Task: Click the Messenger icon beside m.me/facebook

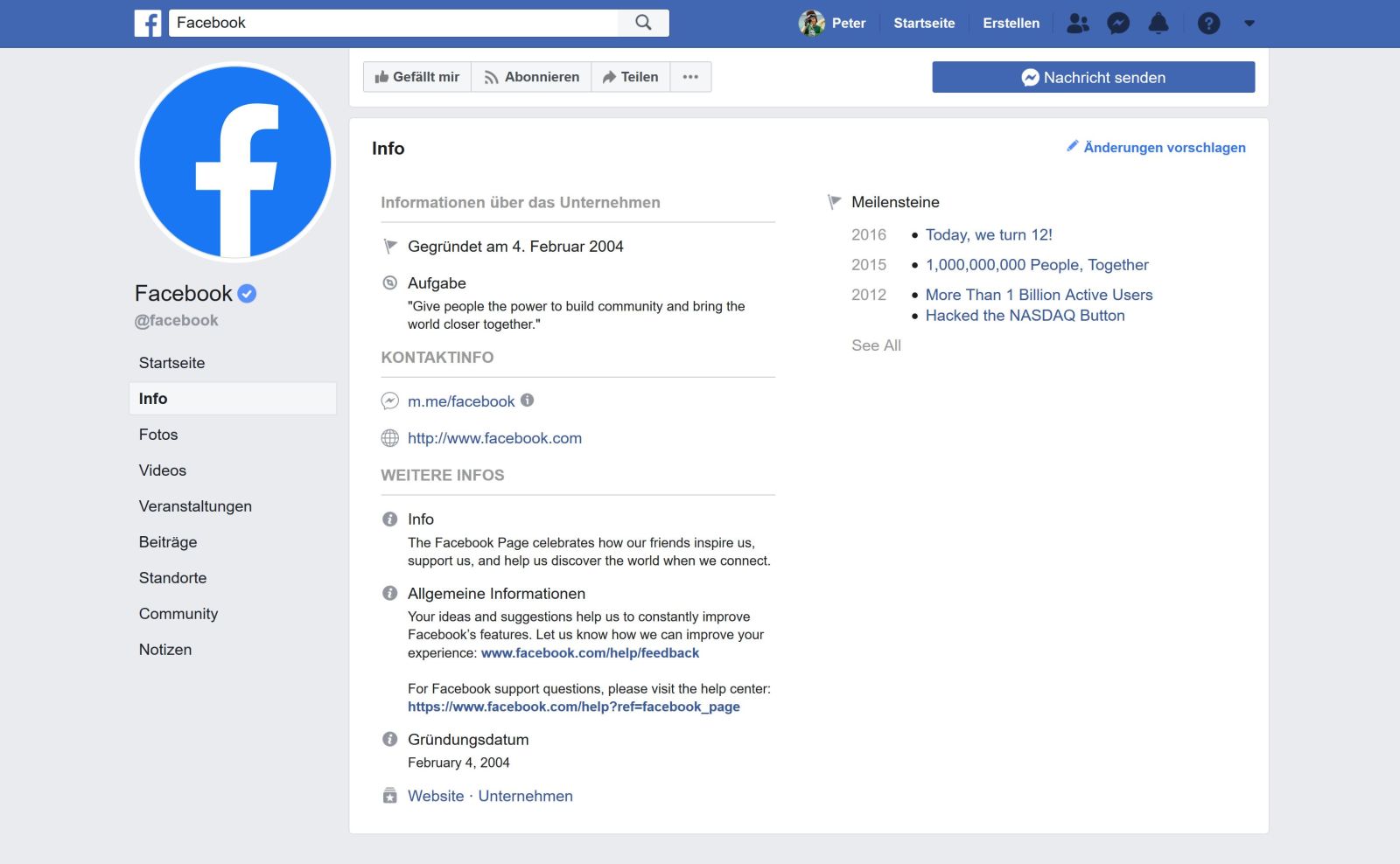Action: (390, 401)
